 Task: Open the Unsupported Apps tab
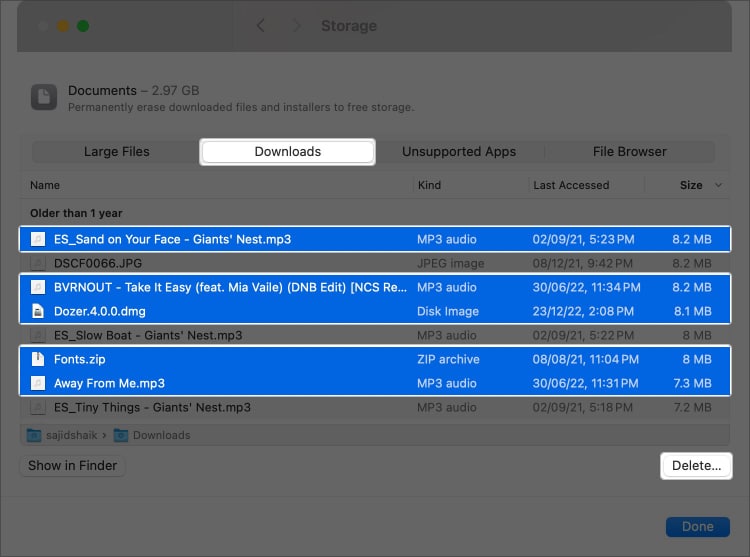coord(459,152)
